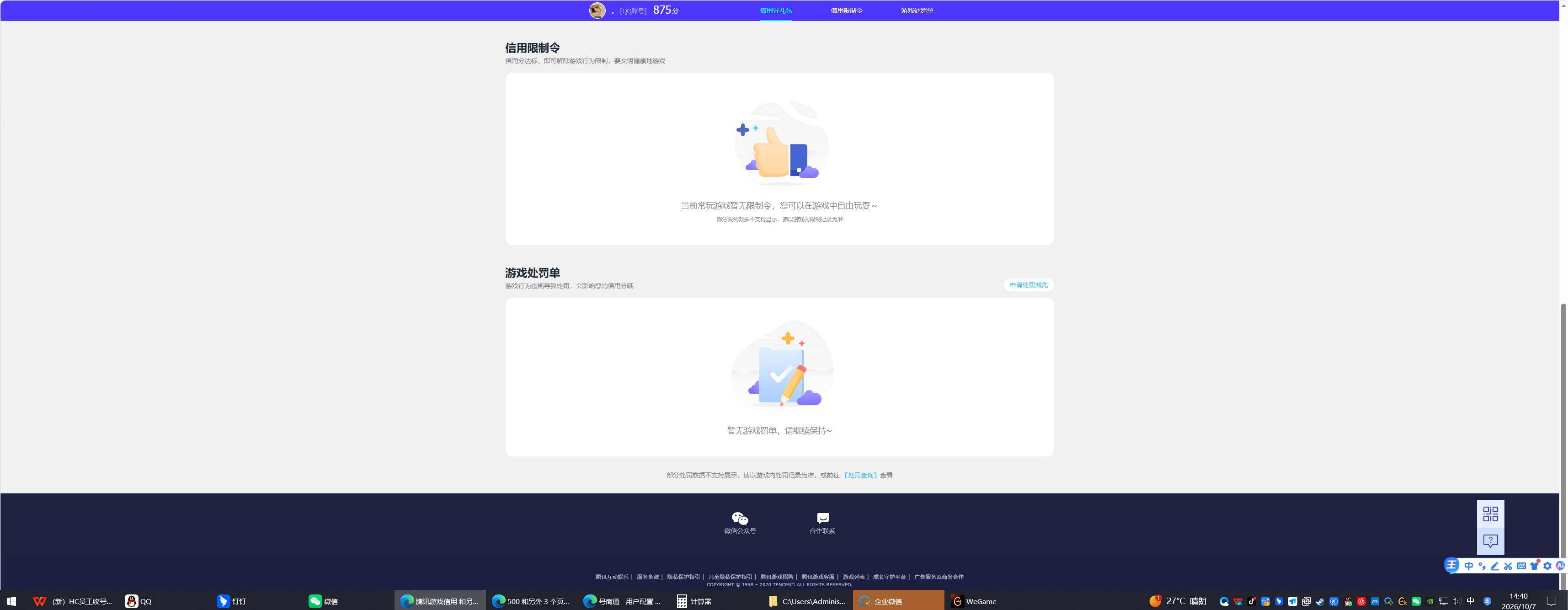Go to the 游戏处罚单 tab

click(x=917, y=11)
